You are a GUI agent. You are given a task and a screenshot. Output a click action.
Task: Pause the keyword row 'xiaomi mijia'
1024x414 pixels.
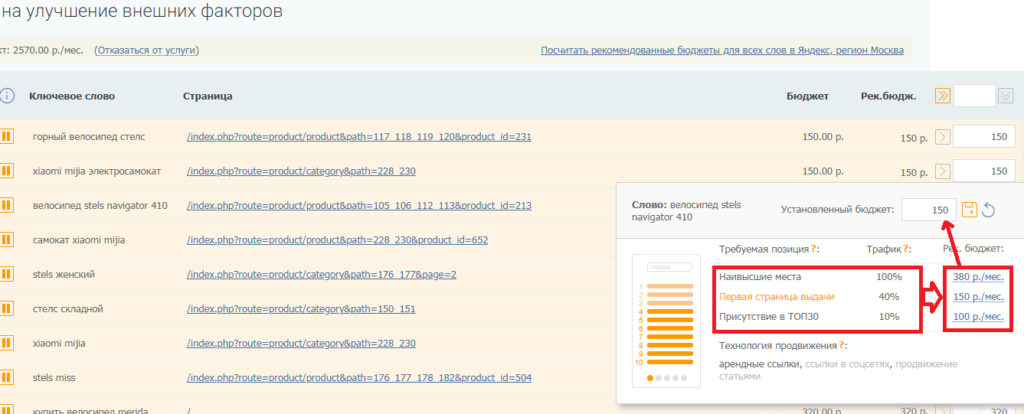(6, 343)
